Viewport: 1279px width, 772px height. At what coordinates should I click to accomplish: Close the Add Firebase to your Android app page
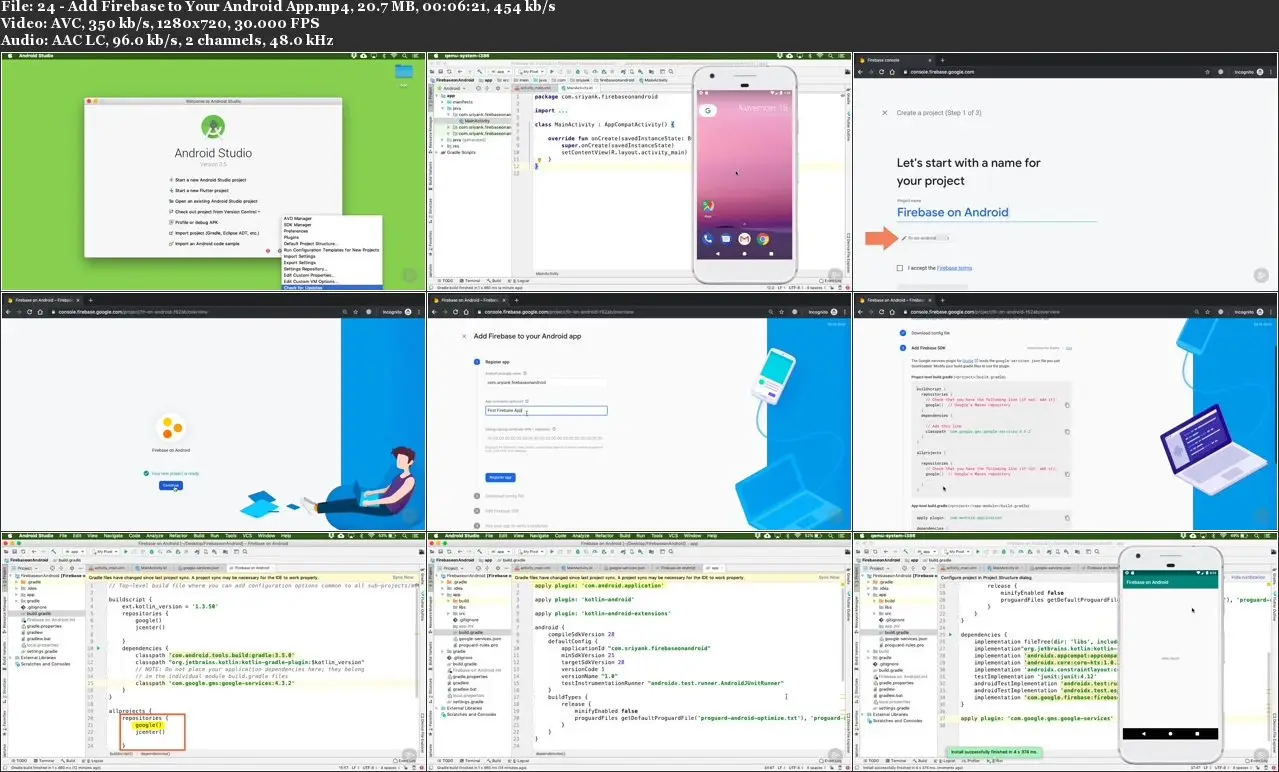click(463, 337)
